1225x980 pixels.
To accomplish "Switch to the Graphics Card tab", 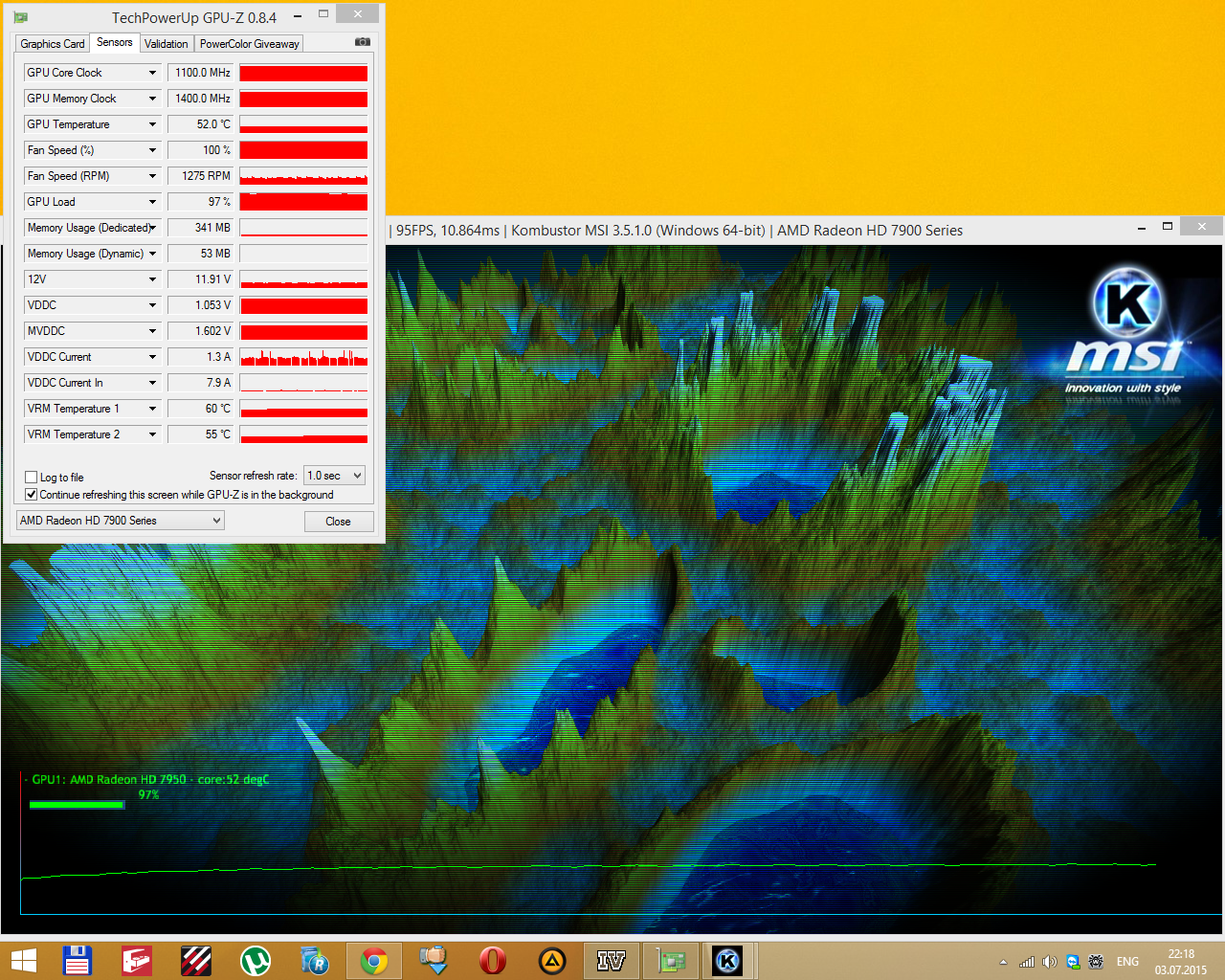I will [x=53, y=44].
